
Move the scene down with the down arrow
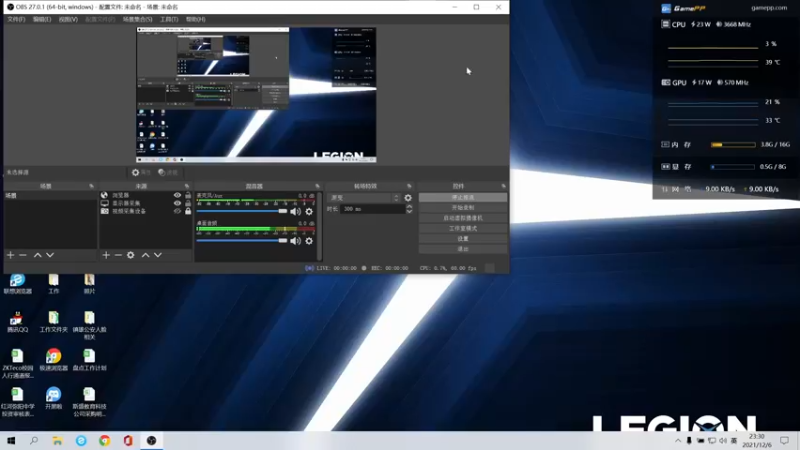pos(50,255)
